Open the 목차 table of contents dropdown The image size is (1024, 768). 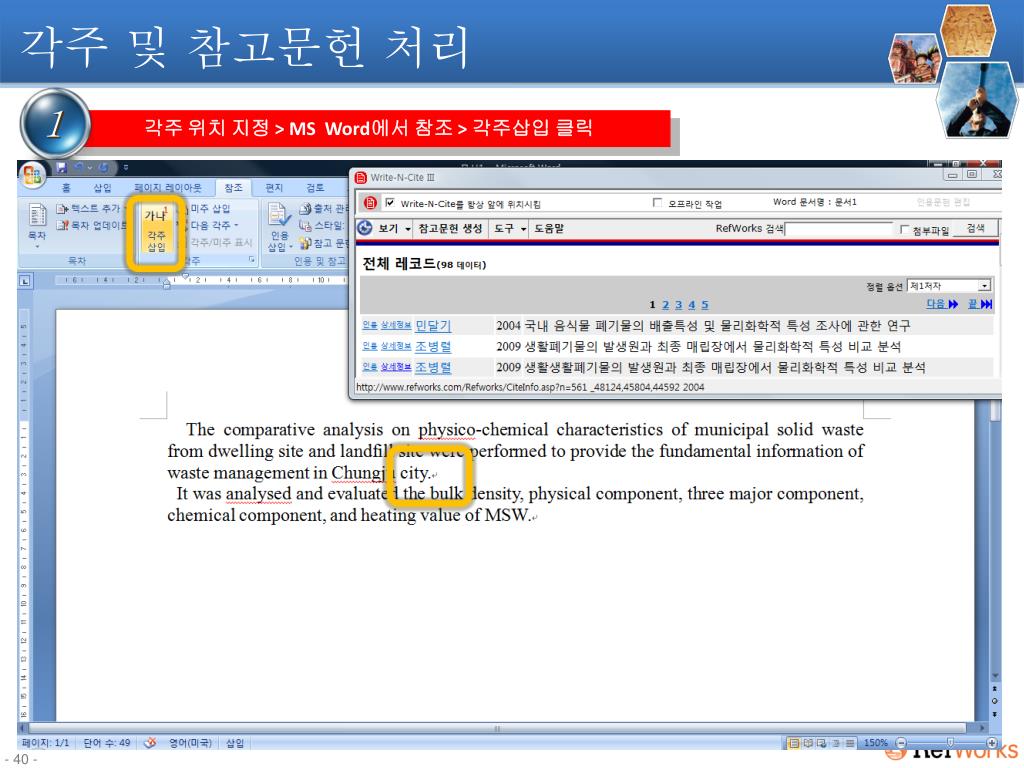pyautogui.click(x=37, y=225)
